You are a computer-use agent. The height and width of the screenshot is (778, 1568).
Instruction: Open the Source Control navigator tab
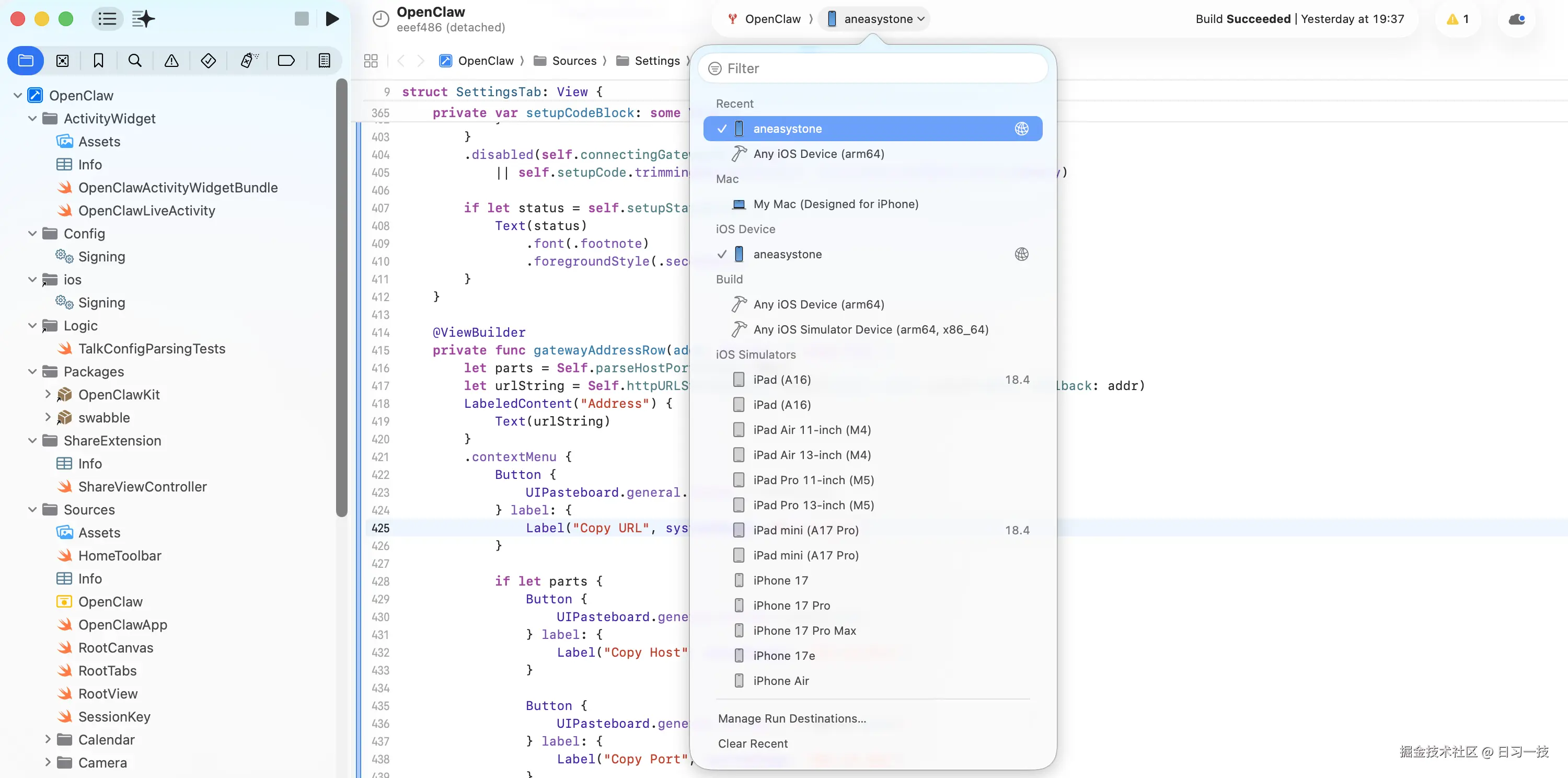[x=62, y=60]
